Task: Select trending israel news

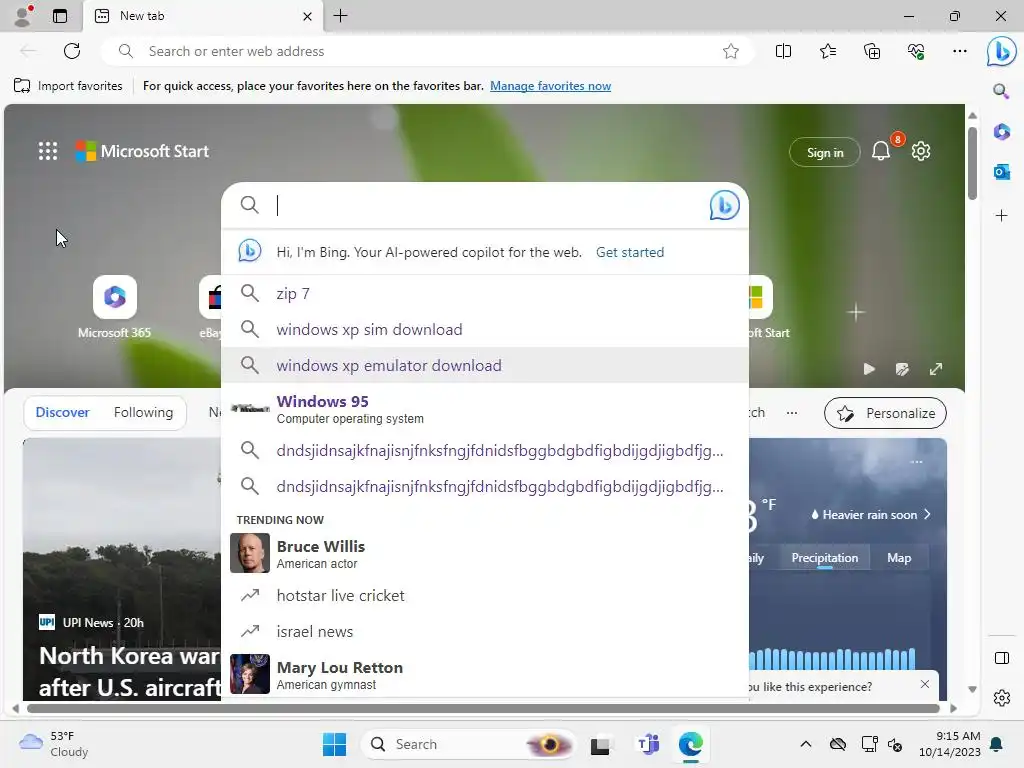Action: click(x=485, y=632)
